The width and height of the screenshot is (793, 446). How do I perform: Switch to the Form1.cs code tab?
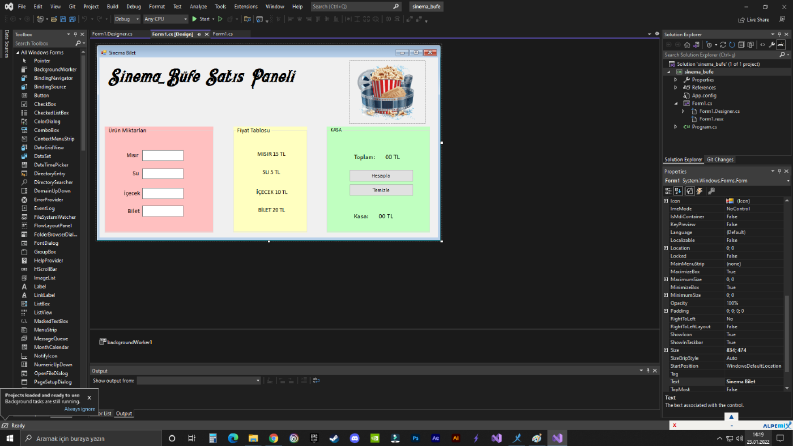223,34
